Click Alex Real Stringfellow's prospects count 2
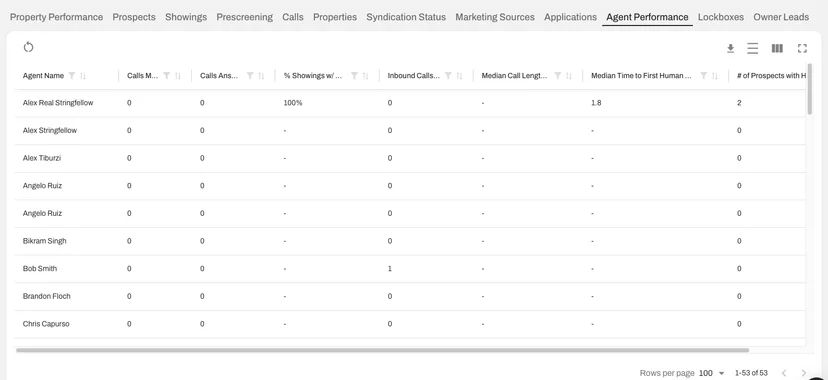 coord(739,103)
